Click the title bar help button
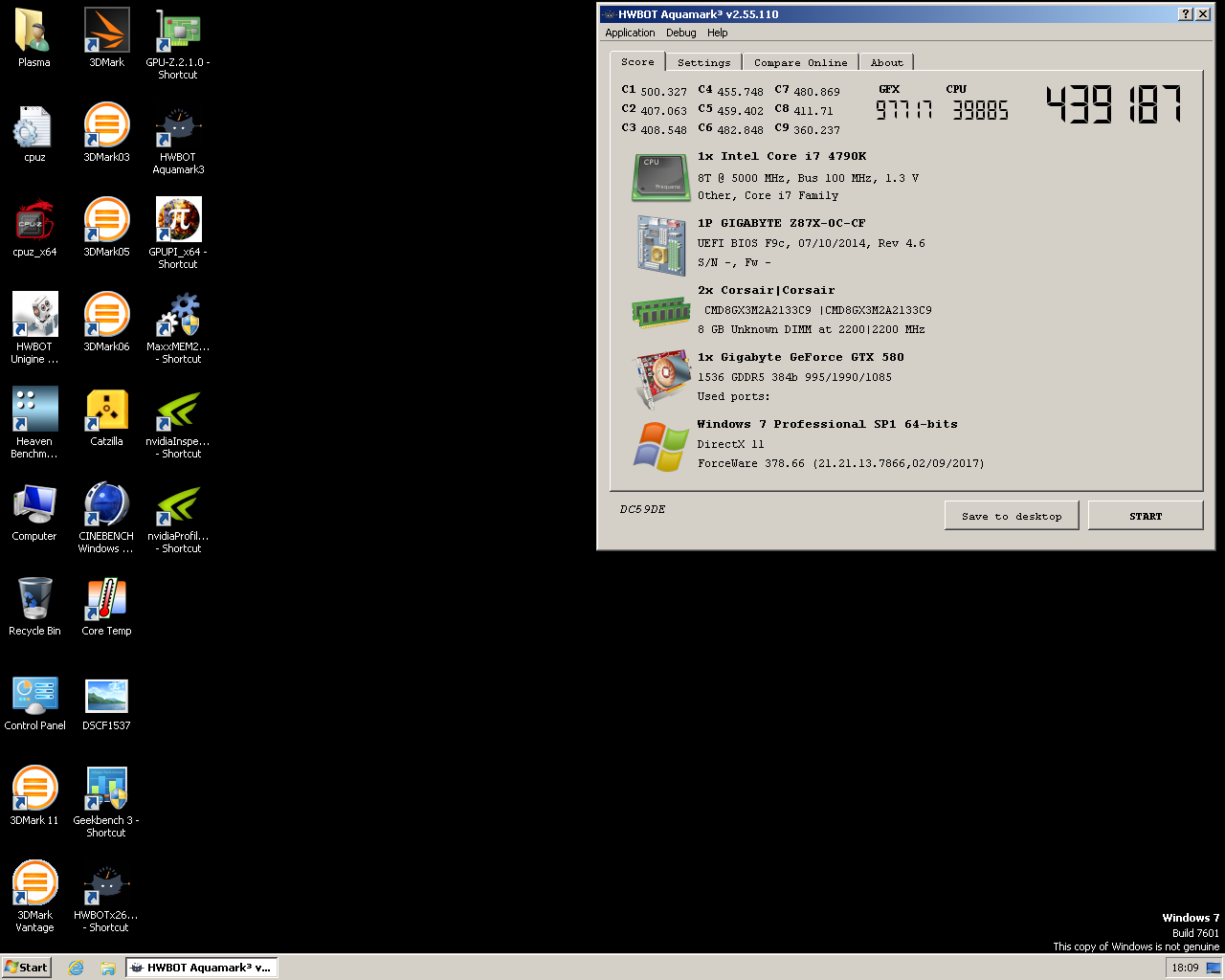Viewport: 1225px width, 980px height. (1186, 13)
